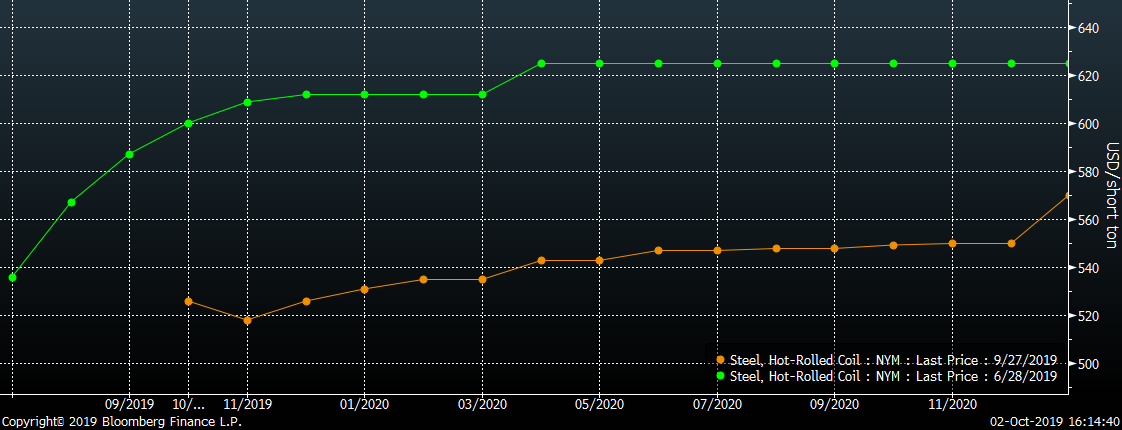Image resolution: width=1122 pixels, height=430 pixels.
Task: Select the green data point at 03/2020
Action: (x=482, y=94)
